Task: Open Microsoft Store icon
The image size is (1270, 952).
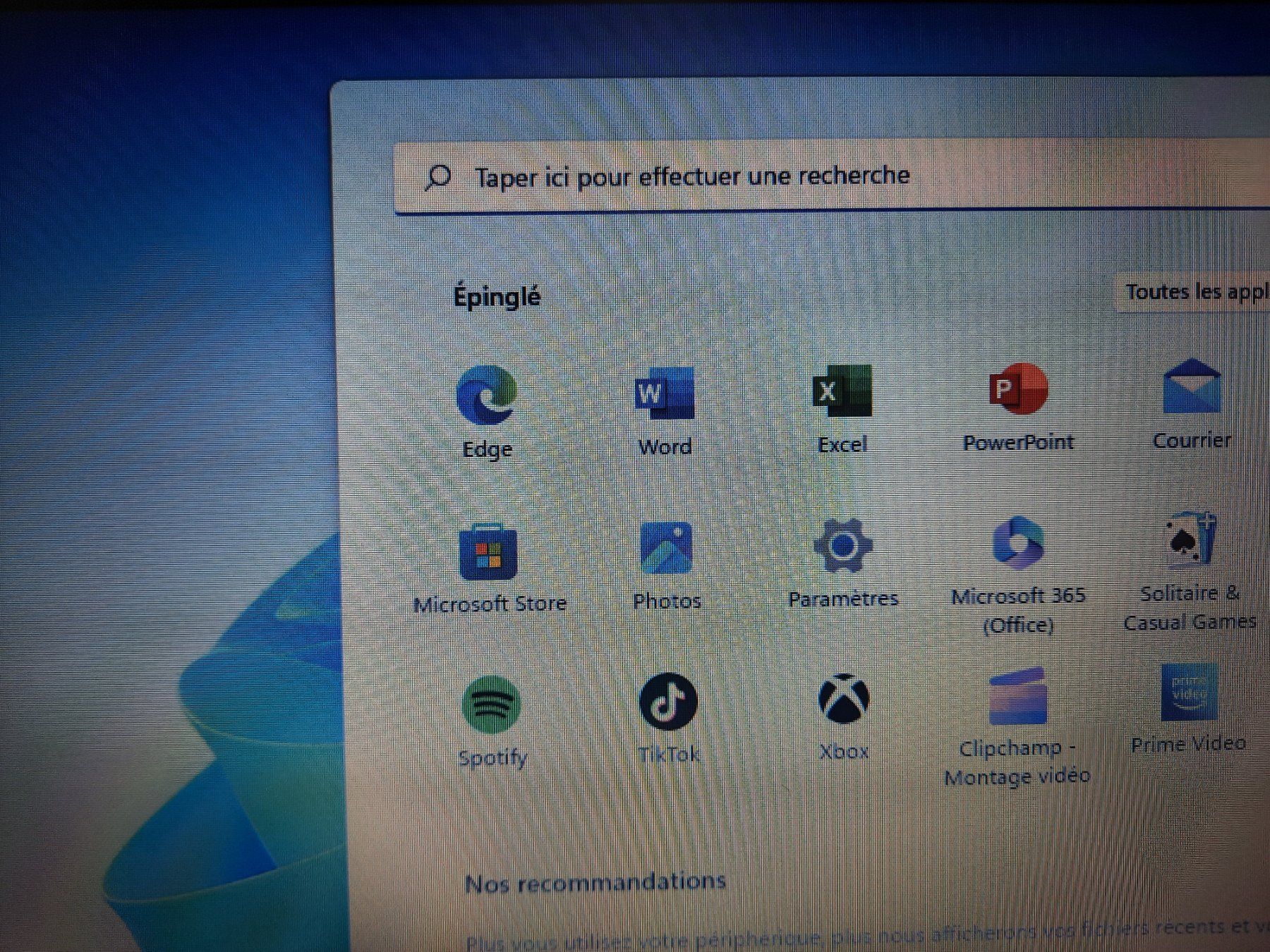Action: click(x=488, y=551)
